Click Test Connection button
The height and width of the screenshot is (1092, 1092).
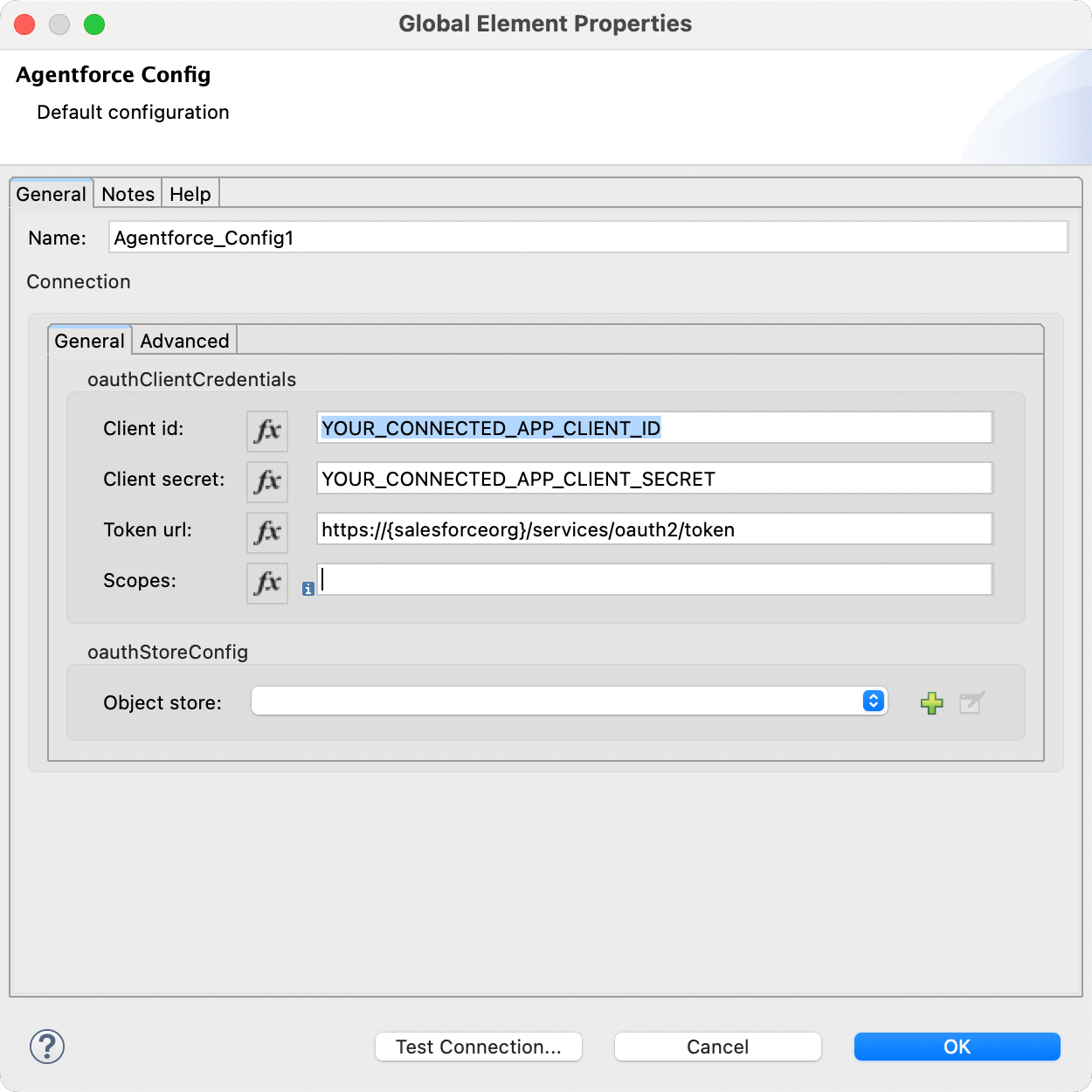point(479,1047)
